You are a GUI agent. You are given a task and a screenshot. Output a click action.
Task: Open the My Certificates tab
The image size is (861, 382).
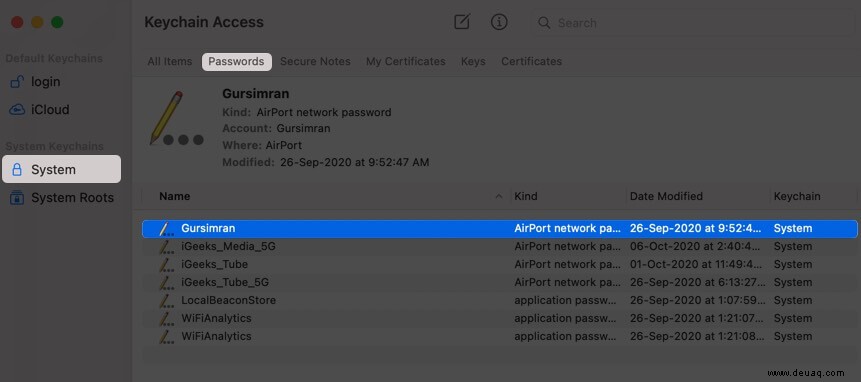click(406, 61)
